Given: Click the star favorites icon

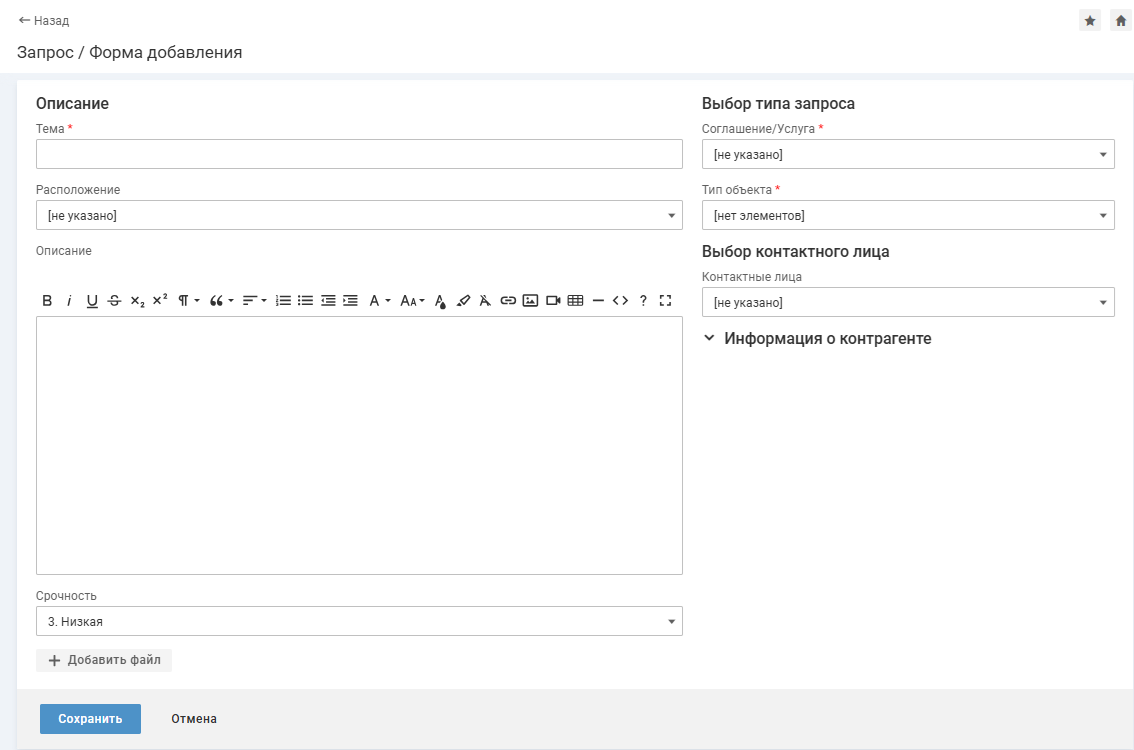Looking at the screenshot, I should (1090, 21).
